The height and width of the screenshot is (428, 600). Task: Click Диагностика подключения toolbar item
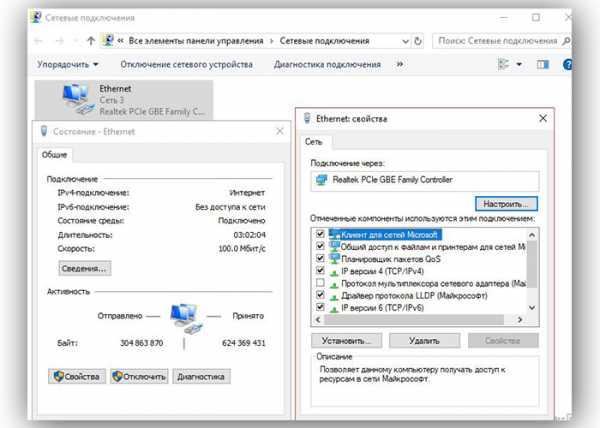coord(327,65)
